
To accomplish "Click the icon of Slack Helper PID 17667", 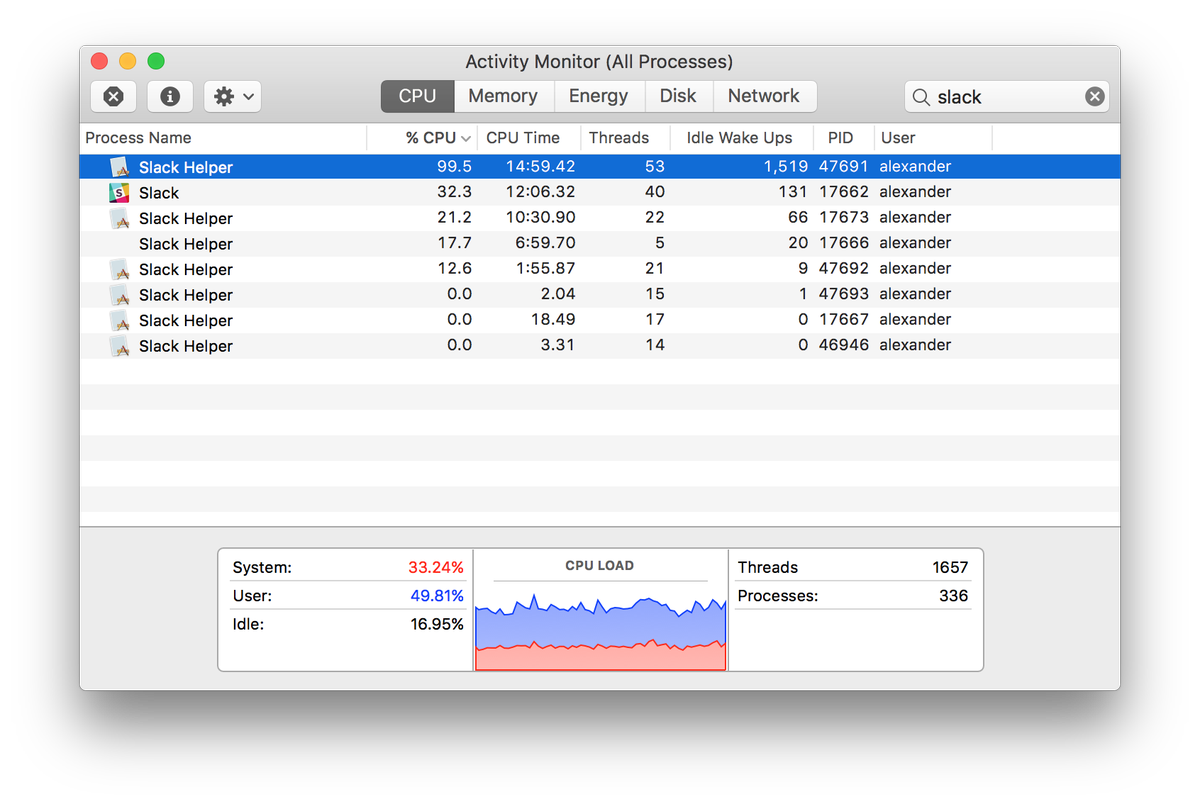I will (x=120, y=320).
